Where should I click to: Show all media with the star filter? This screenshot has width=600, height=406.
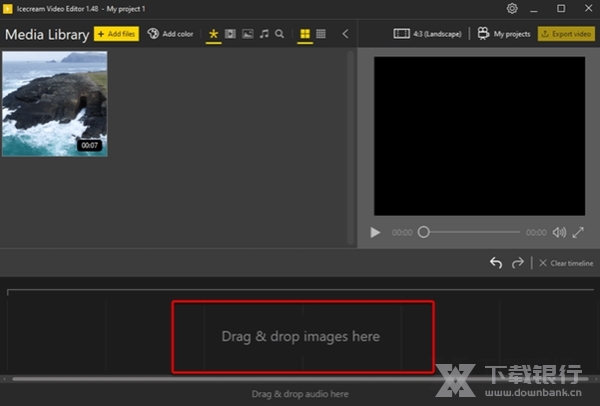tap(214, 34)
